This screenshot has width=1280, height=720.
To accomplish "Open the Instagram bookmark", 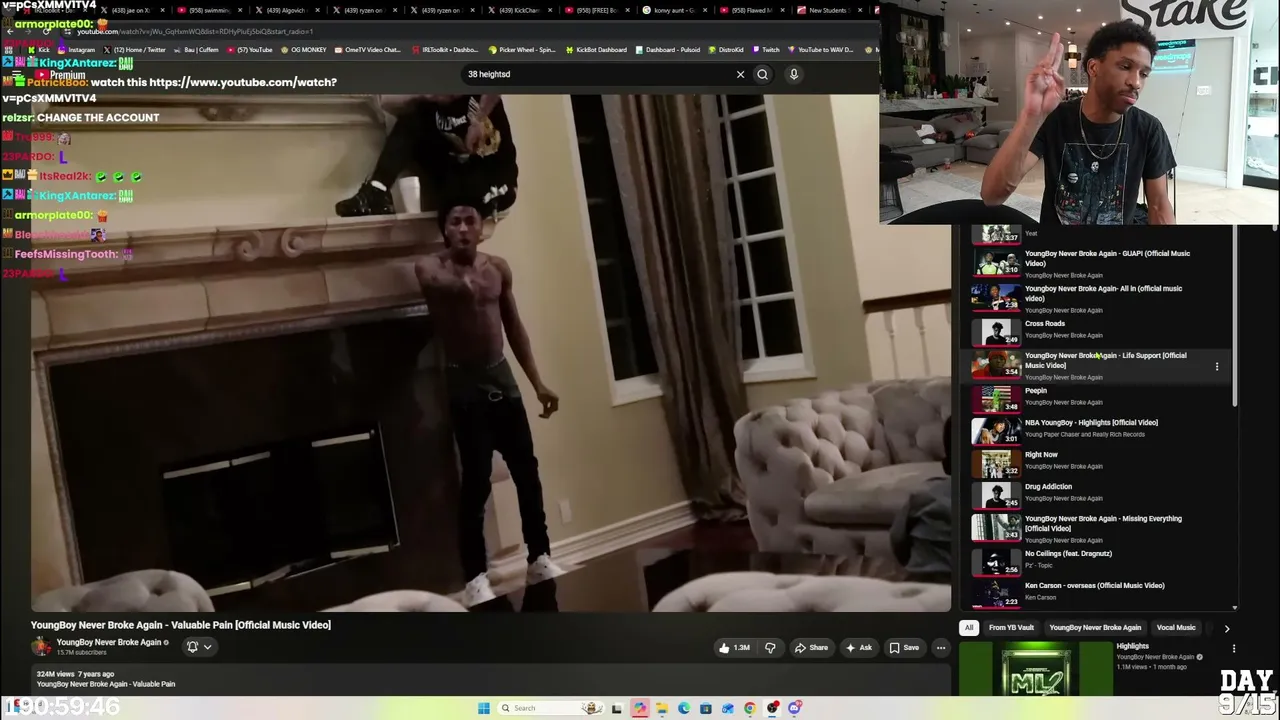I will coord(77,50).
